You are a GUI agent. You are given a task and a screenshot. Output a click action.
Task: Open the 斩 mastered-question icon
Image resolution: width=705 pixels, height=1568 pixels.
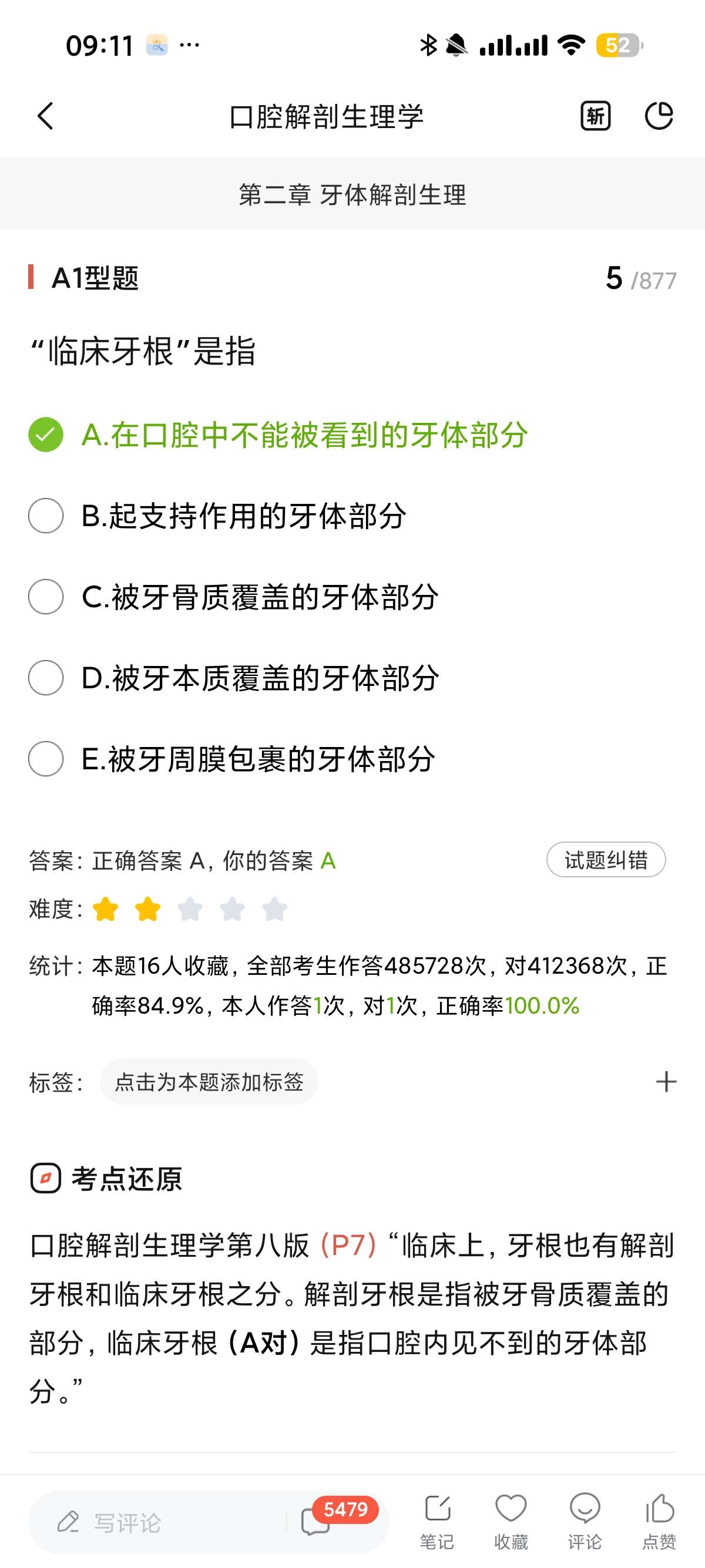coord(595,116)
